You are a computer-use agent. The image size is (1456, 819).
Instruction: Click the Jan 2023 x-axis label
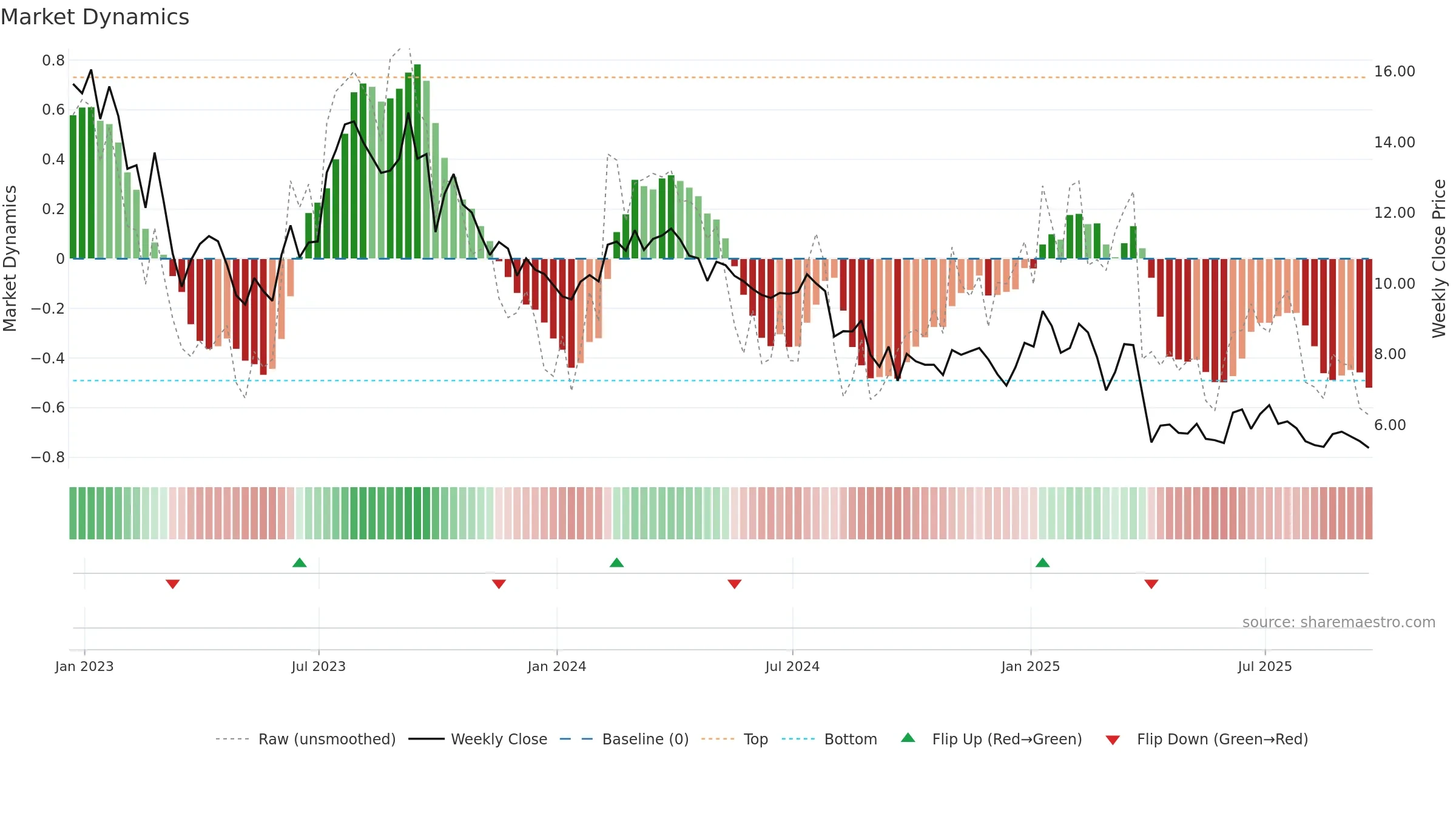84,666
